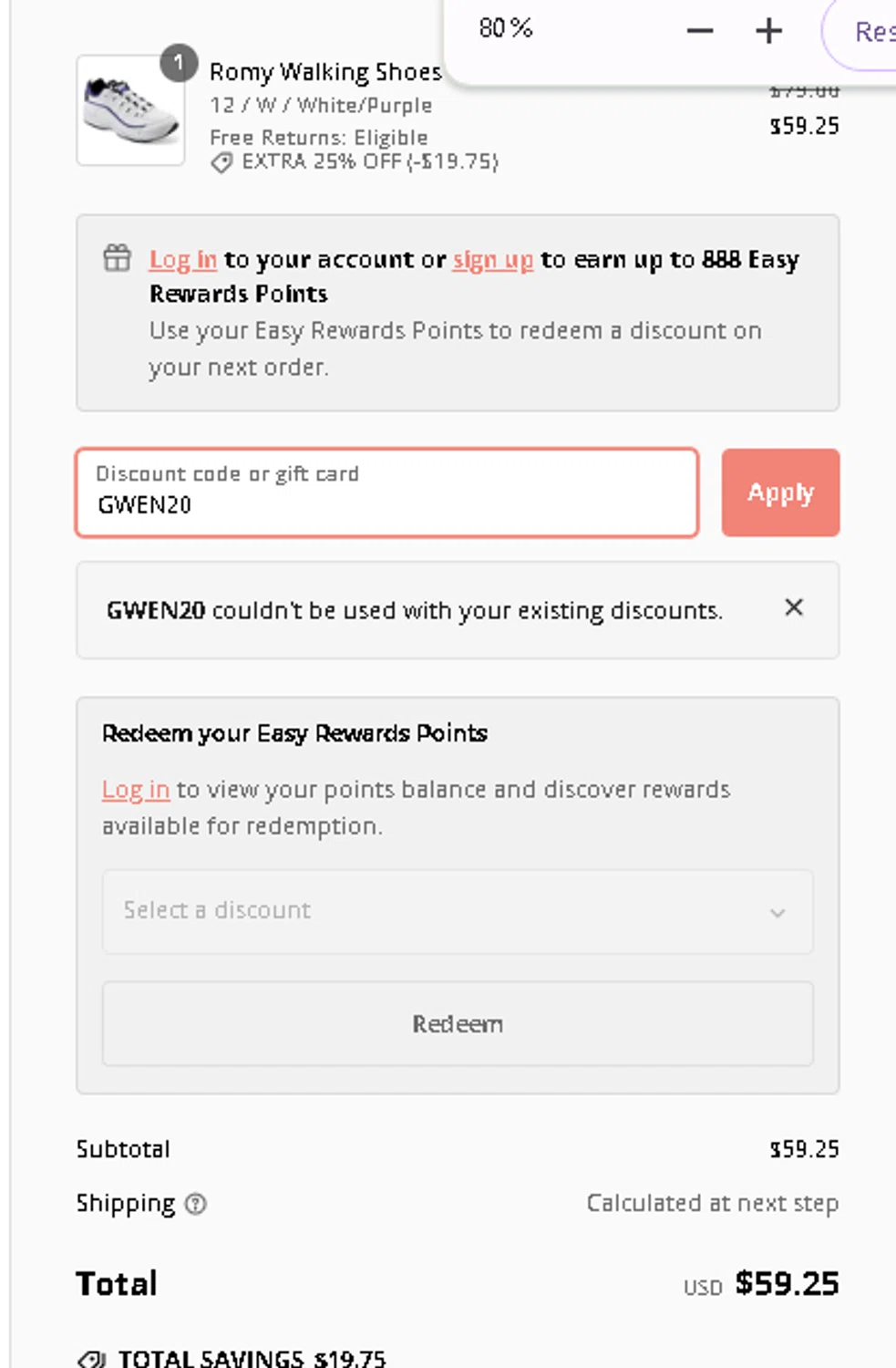The width and height of the screenshot is (896, 1368).
Task: Click the Reset zoom button
Action: (x=860, y=32)
